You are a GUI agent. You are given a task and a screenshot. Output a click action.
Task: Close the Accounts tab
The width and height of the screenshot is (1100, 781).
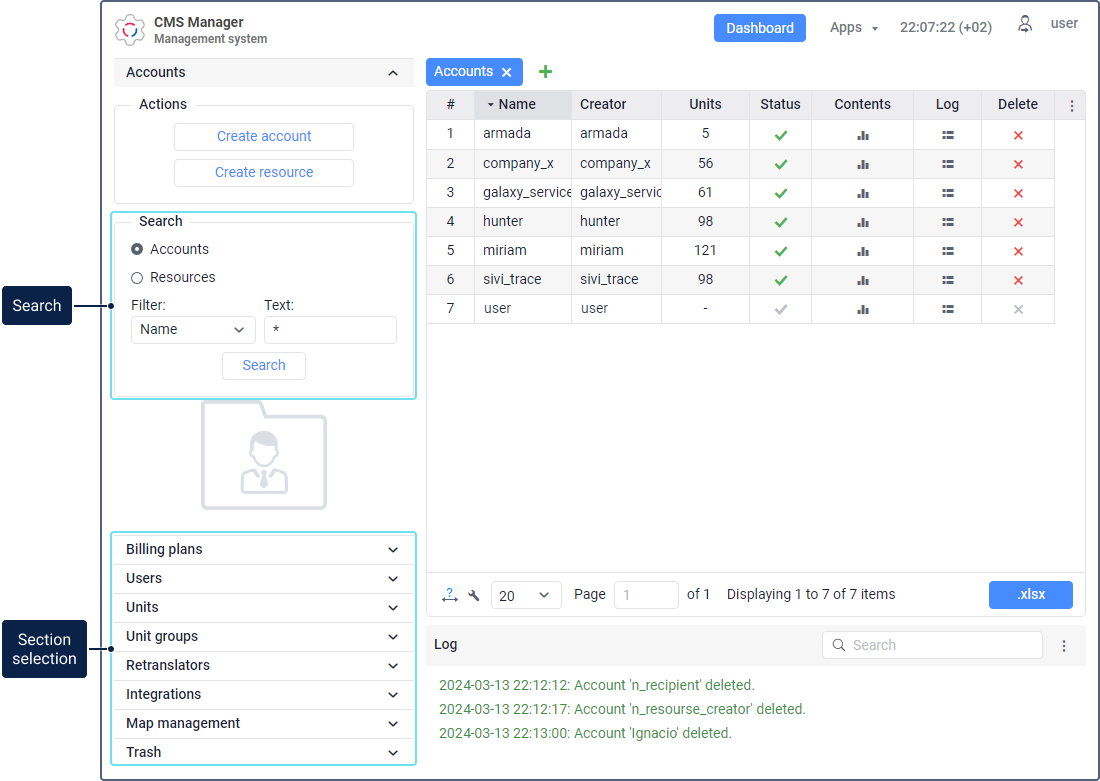(x=507, y=72)
